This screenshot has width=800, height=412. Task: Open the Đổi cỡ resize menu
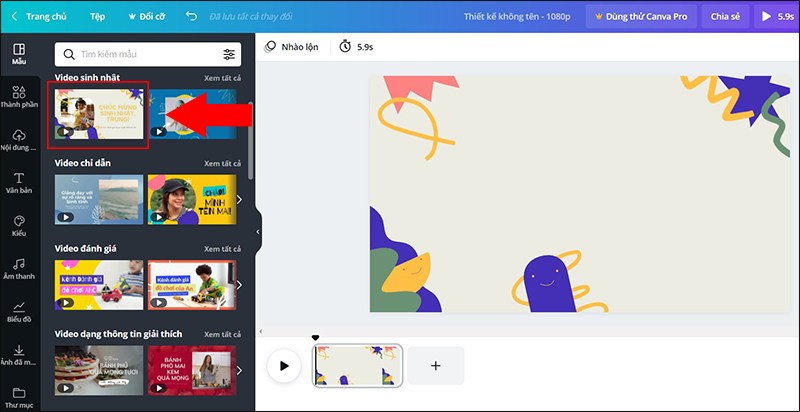[x=146, y=16]
